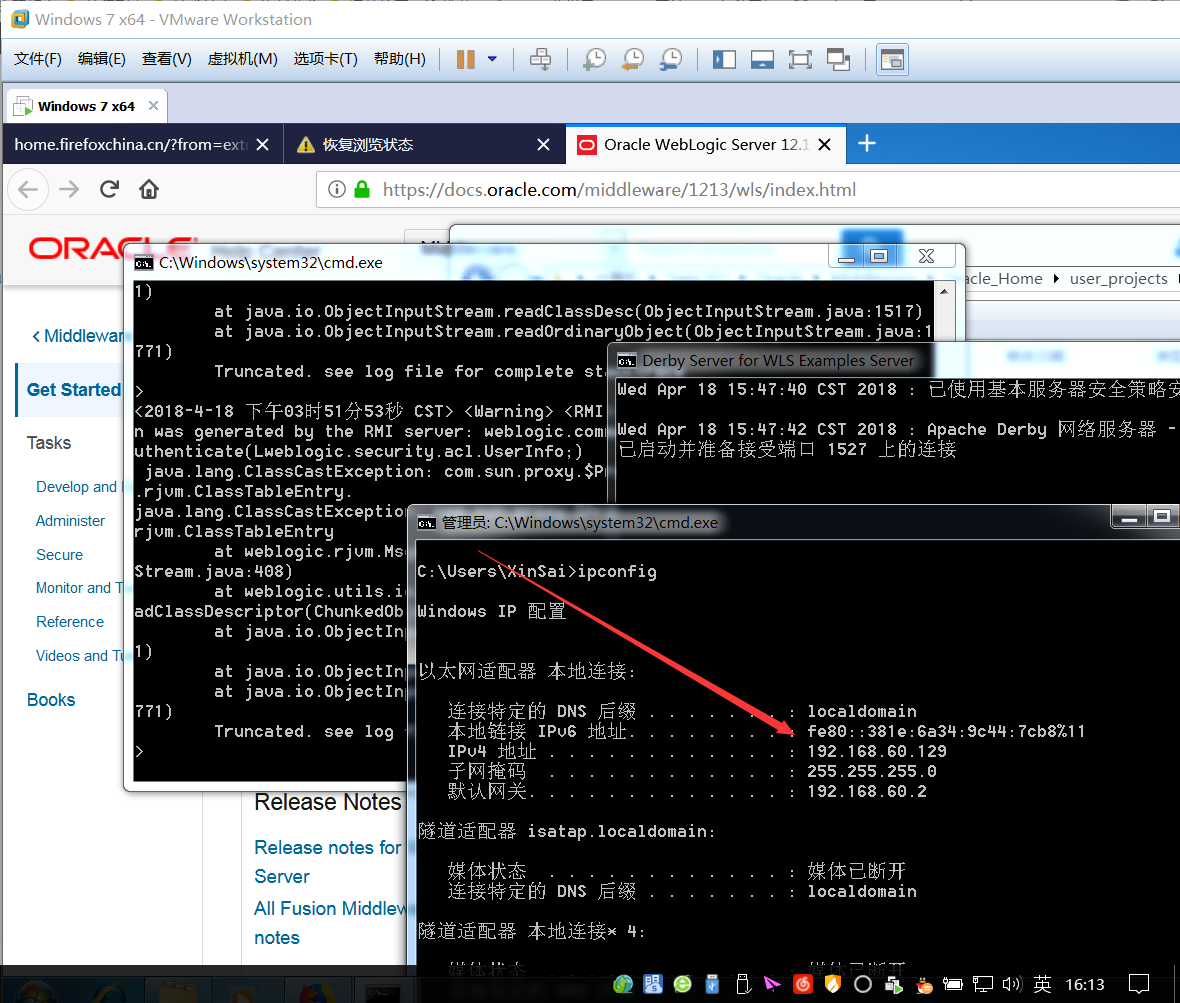Select the Windows 7 x64 VM tab
The image size is (1180, 1003).
tap(86, 106)
